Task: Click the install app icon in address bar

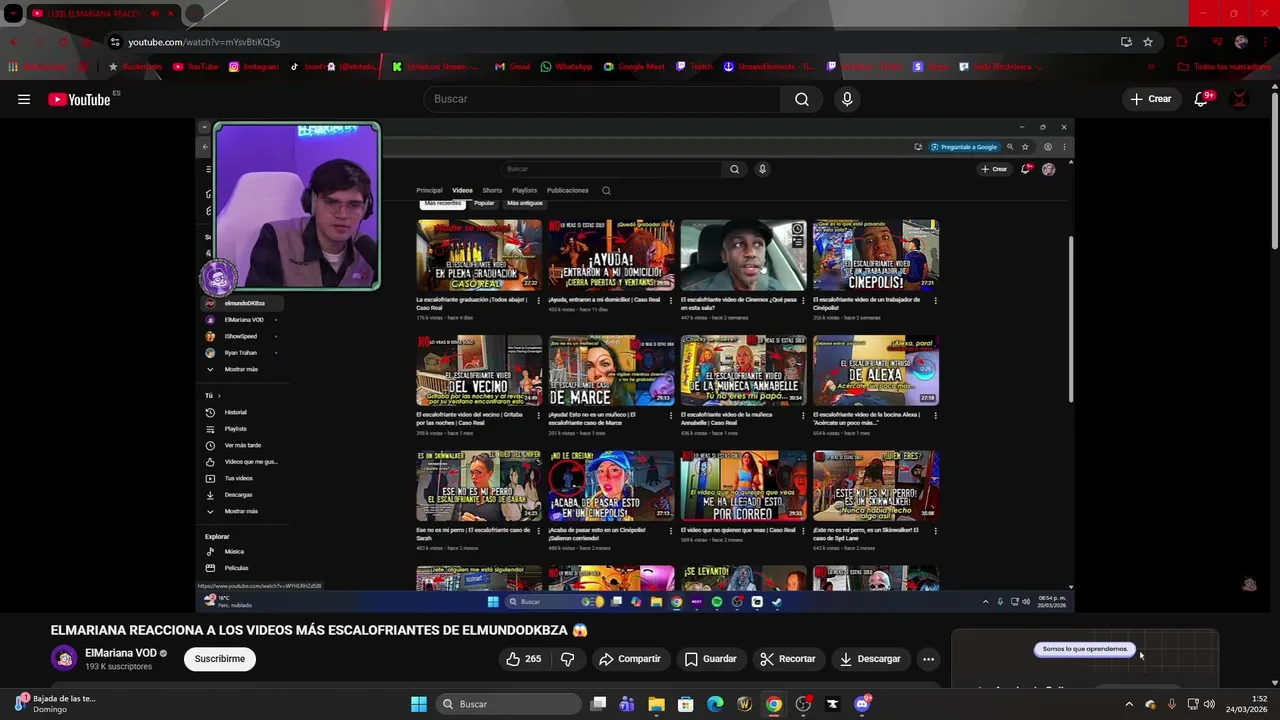Action: [1126, 42]
